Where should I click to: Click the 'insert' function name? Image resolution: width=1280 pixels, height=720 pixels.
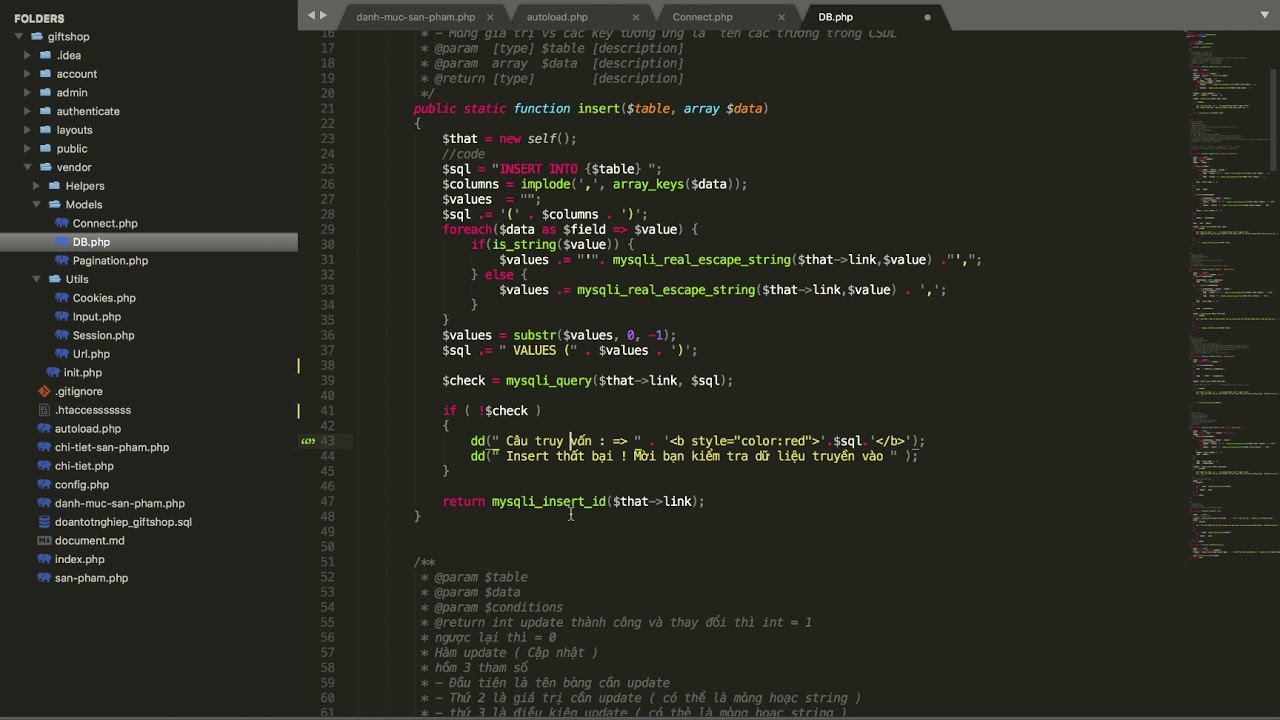(x=598, y=109)
